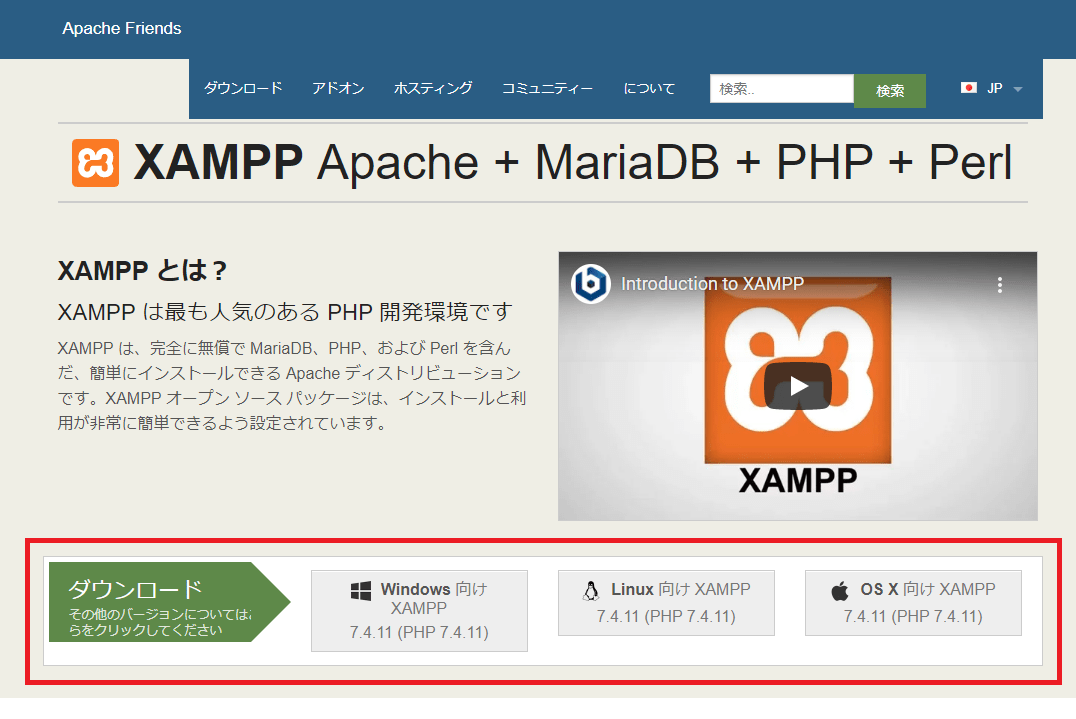The image size is (1076, 719).
Task: Click the Apple logo icon
Action: coord(840,591)
